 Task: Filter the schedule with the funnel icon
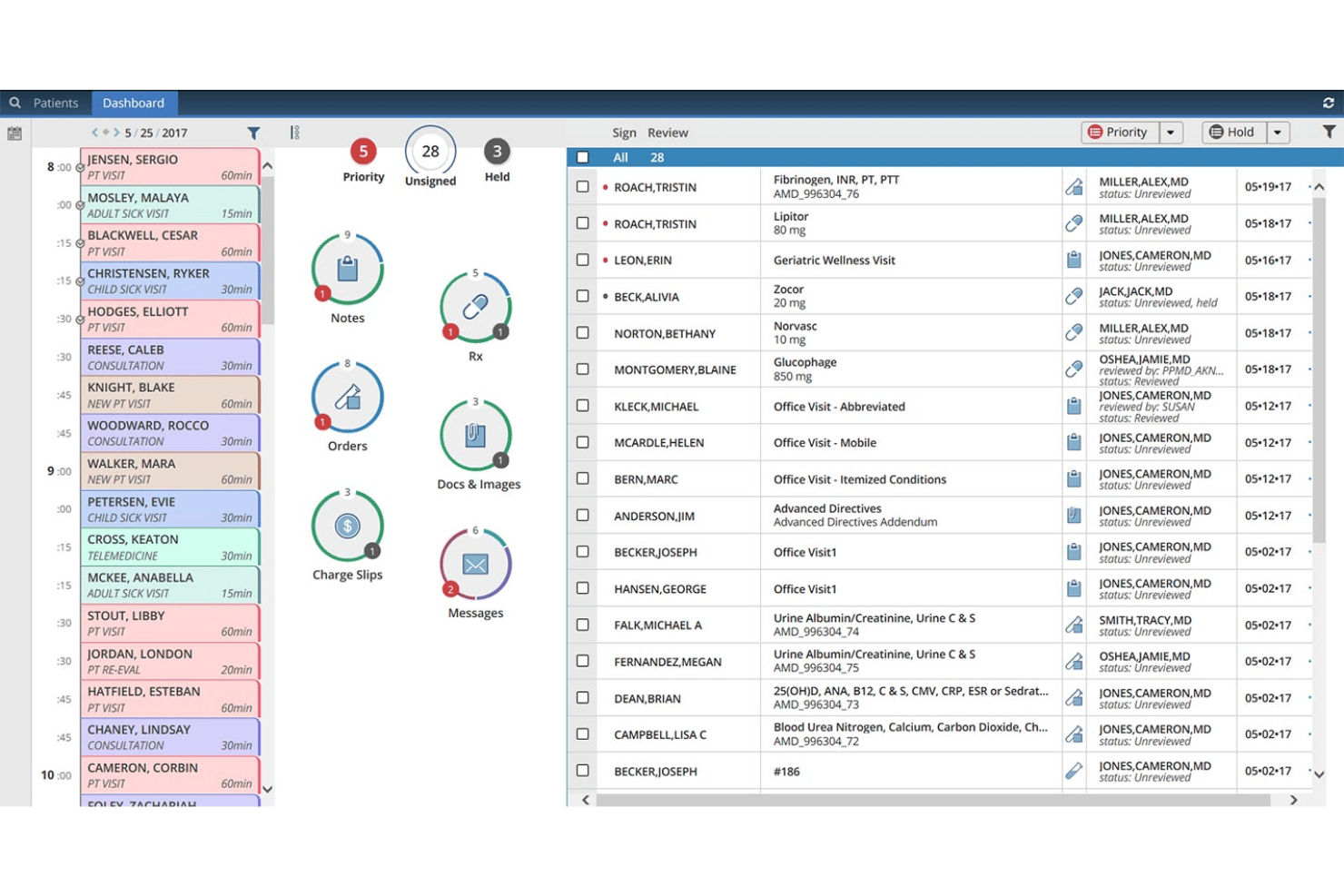(253, 133)
